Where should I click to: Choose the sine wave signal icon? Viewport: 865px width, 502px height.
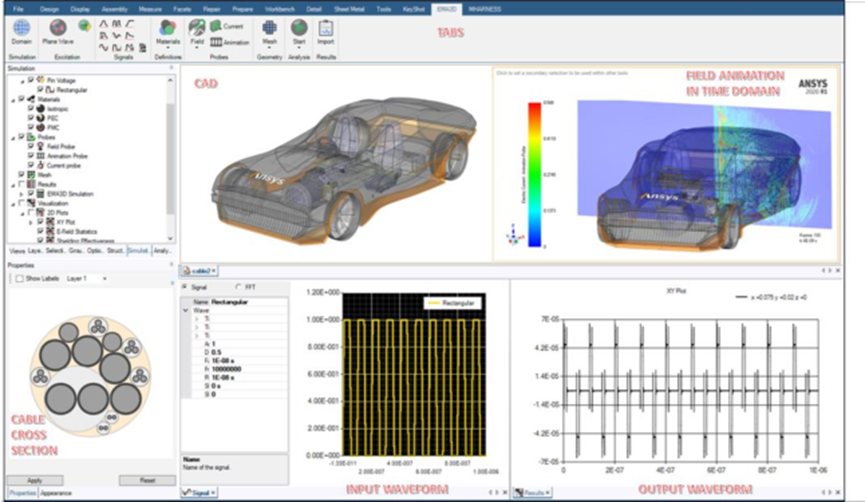[103, 48]
